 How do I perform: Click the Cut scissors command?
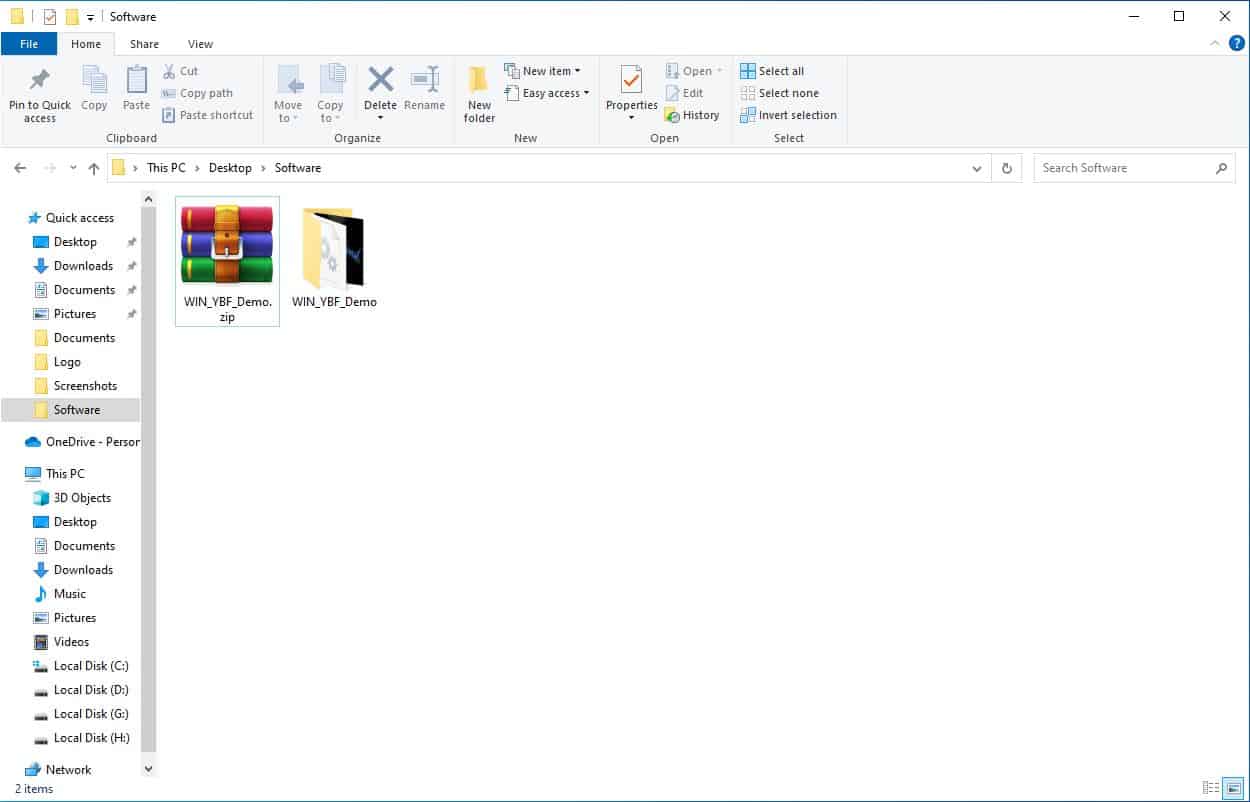(180, 71)
